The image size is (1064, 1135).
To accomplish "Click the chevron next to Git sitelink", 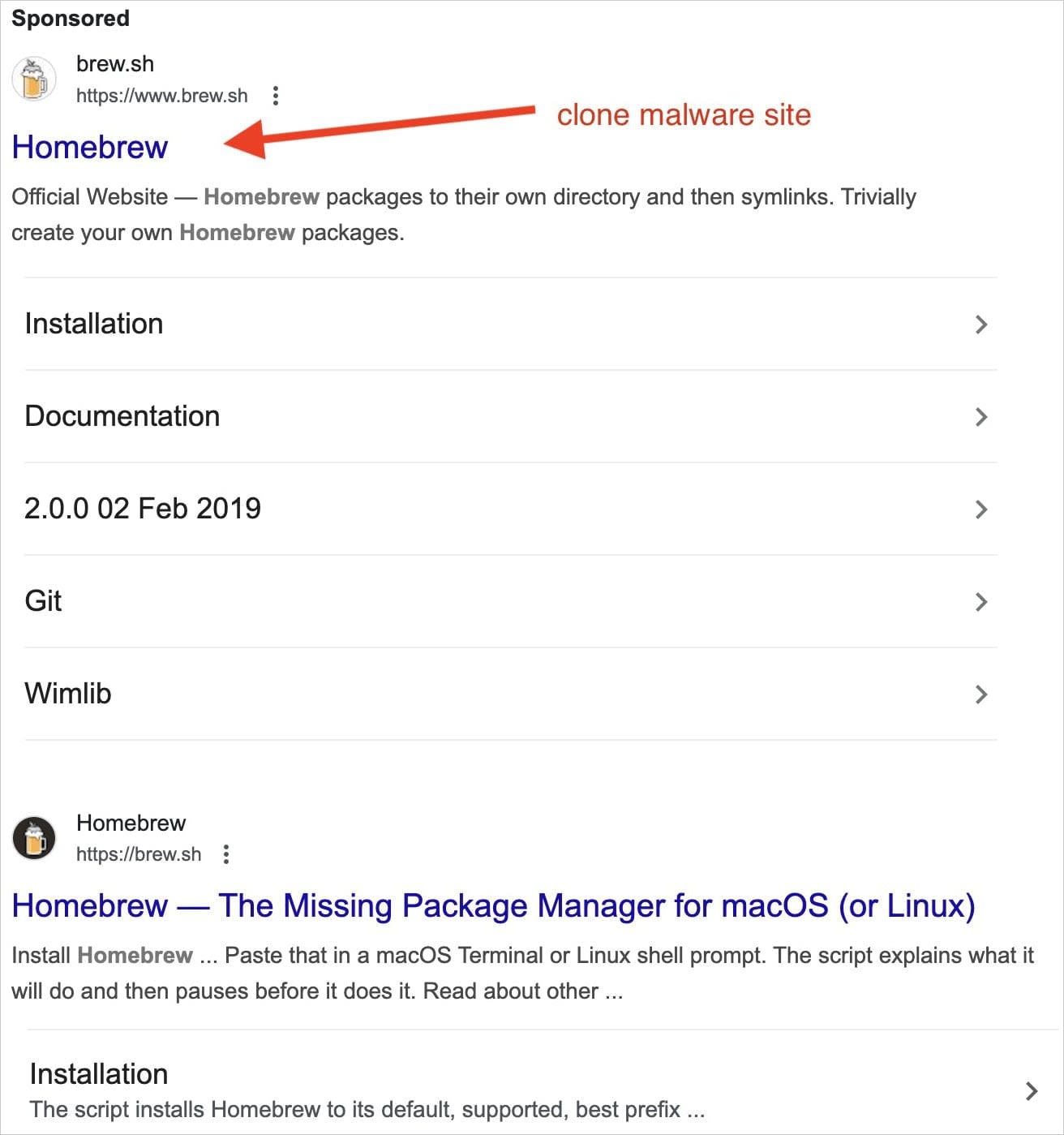I will [x=981, y=601].
